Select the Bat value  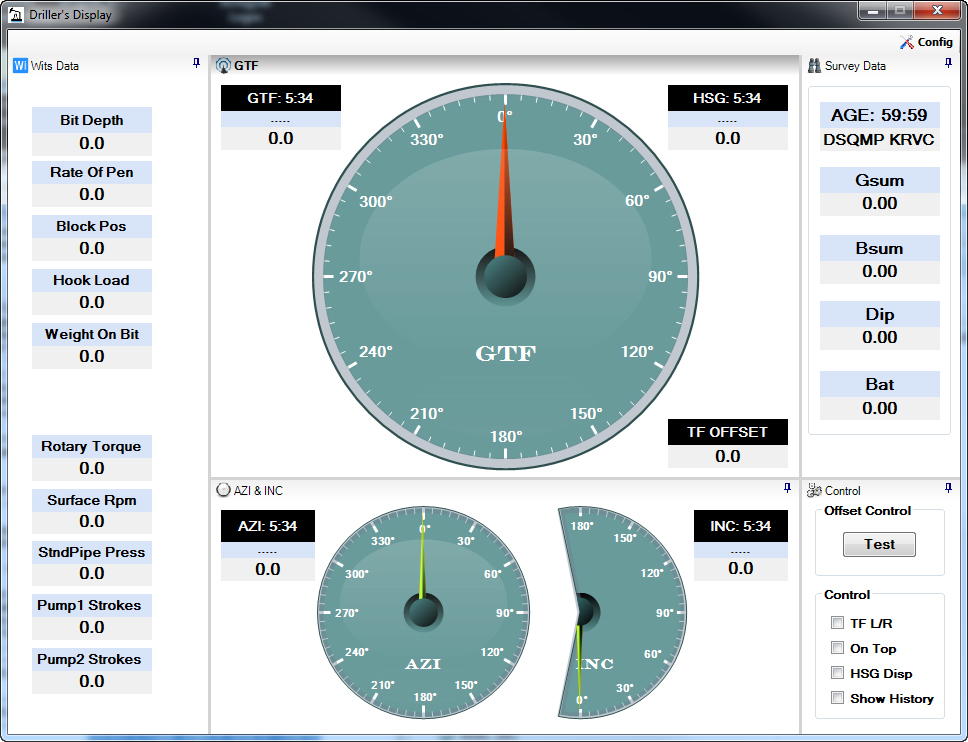coord(879,408)
